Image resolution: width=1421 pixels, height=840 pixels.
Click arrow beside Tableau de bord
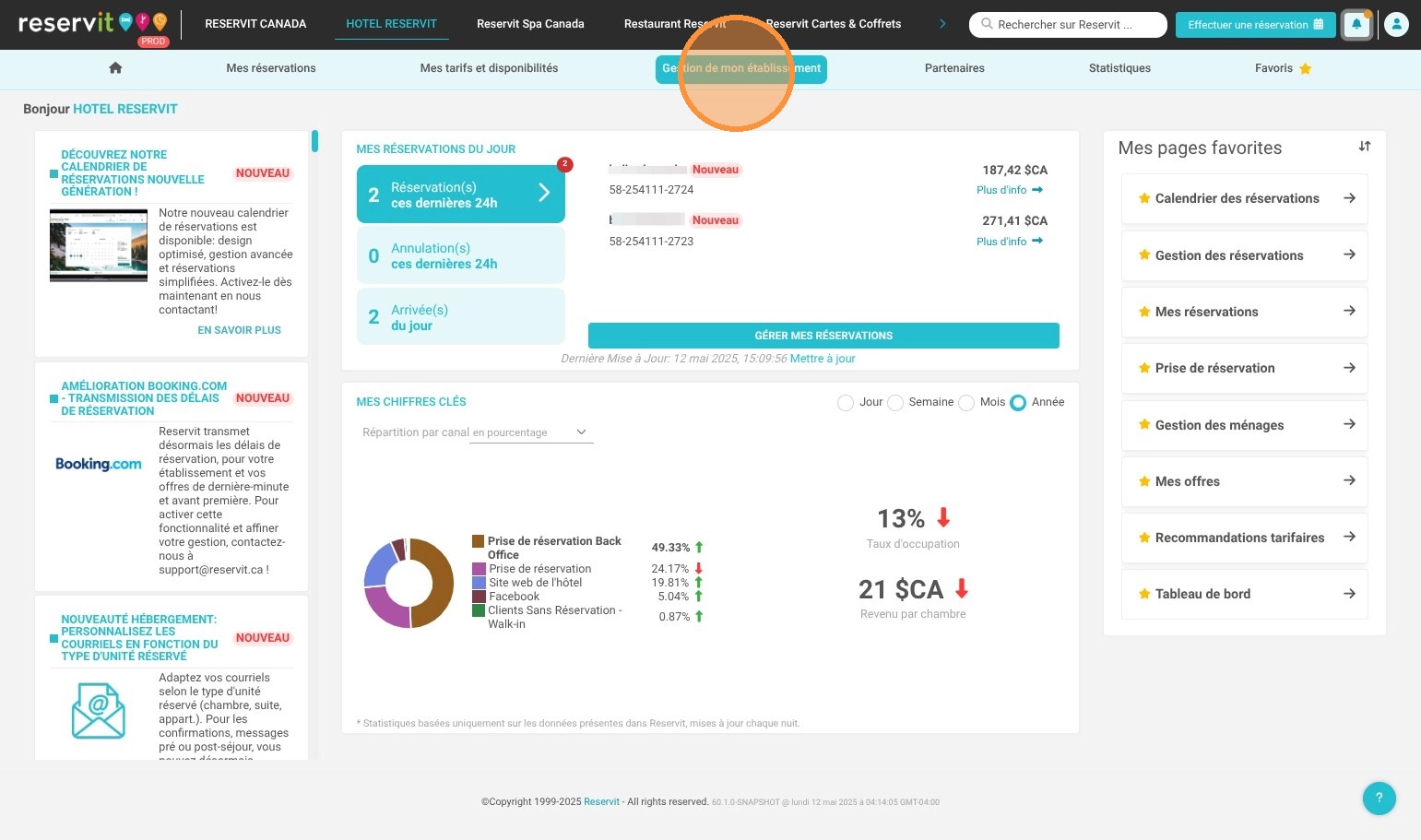pos(1349,594)
